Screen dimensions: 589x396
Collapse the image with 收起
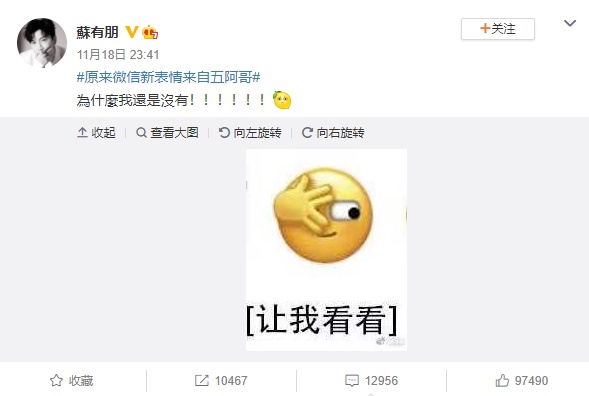(x=96, y=133)
